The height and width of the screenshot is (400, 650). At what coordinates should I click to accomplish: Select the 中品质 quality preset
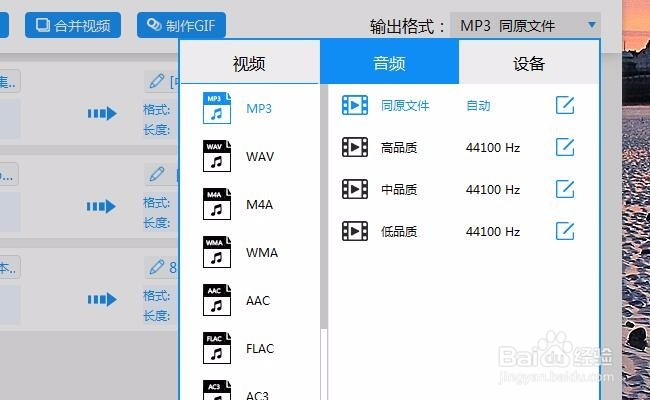399,189
